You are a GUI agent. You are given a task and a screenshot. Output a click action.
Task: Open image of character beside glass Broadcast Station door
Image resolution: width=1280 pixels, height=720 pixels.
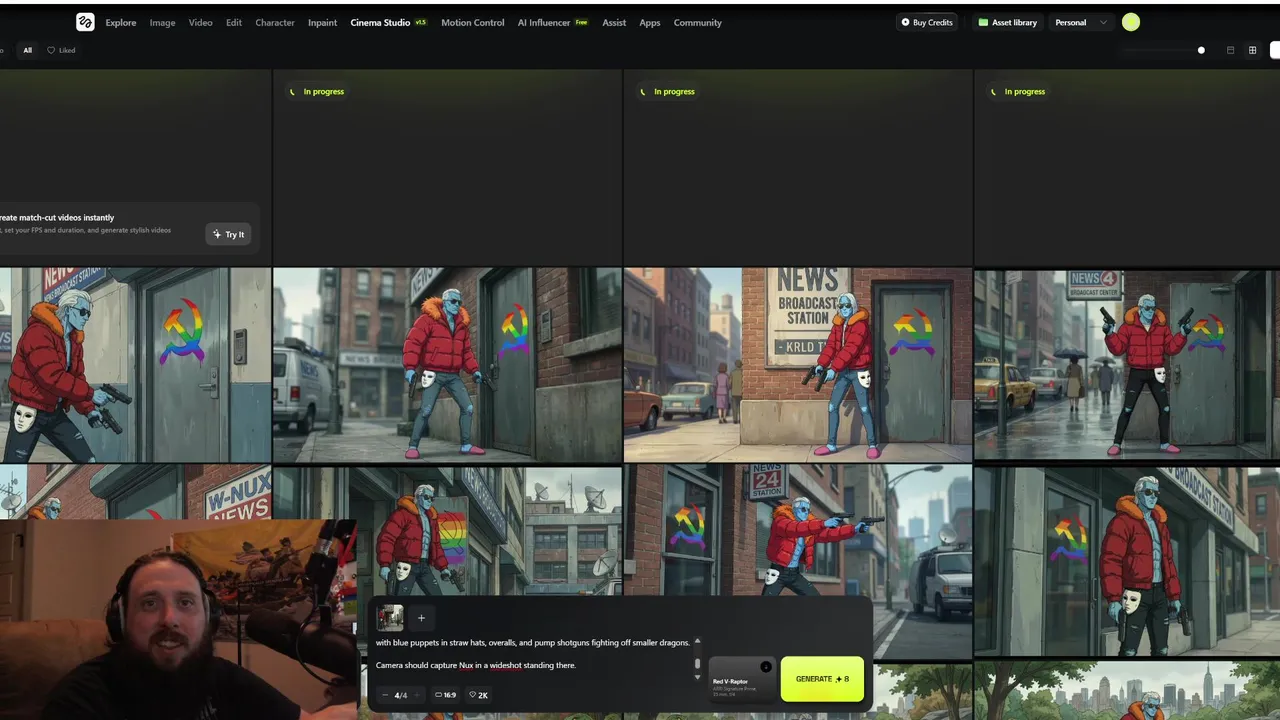(1127, 560)
